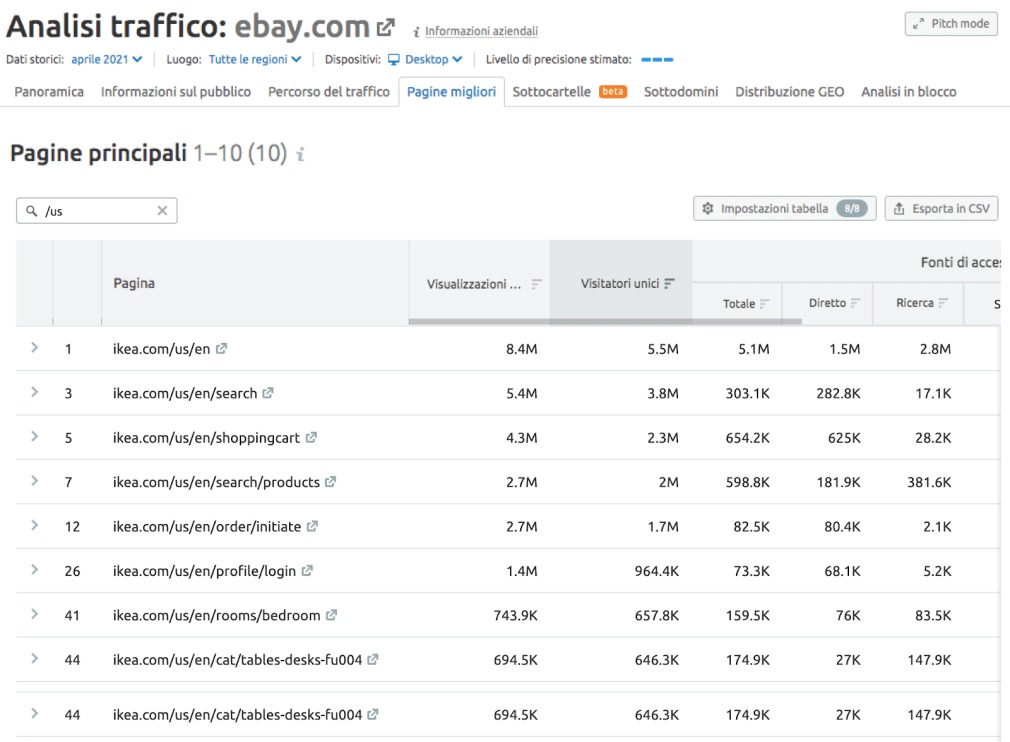The width and height of the screenshot is (1010, 742).
Task: Expand row 3 ikea.com/us/en/search
Action: 35,392
